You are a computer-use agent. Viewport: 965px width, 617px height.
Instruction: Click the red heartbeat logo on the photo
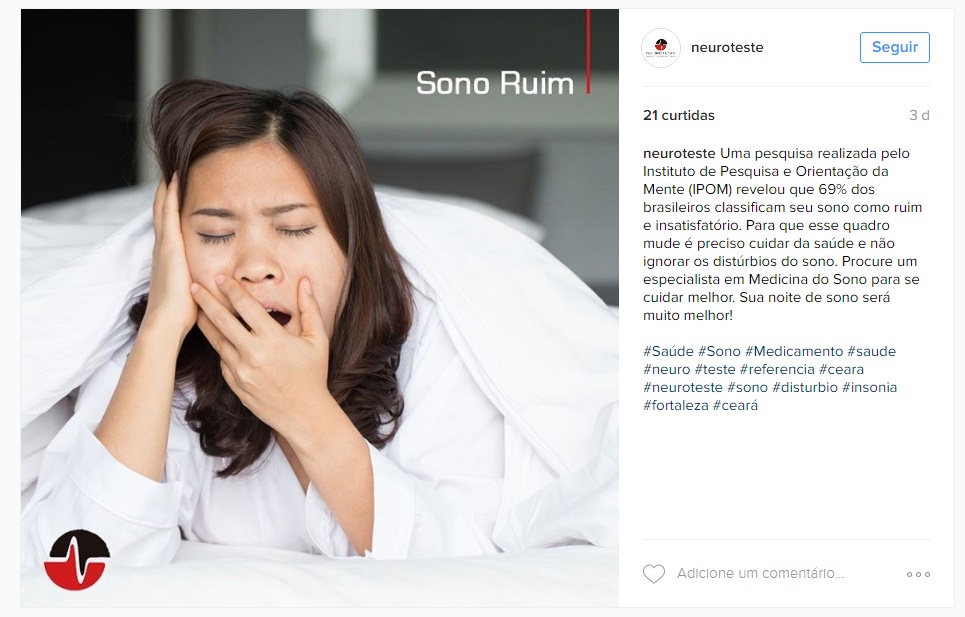click(77, 559)
